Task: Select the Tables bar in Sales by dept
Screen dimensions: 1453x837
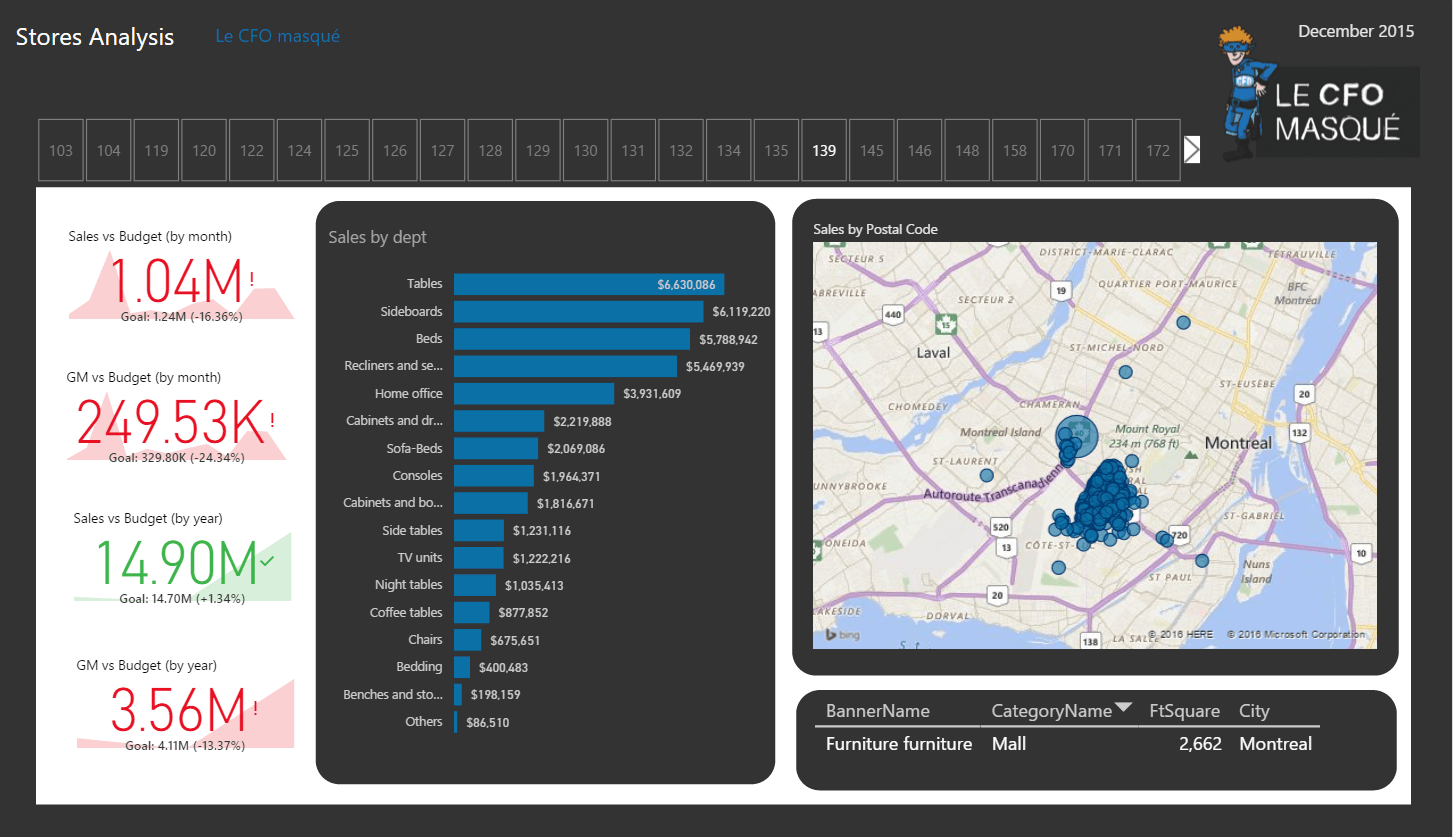Action: click(x=588, y=285)
